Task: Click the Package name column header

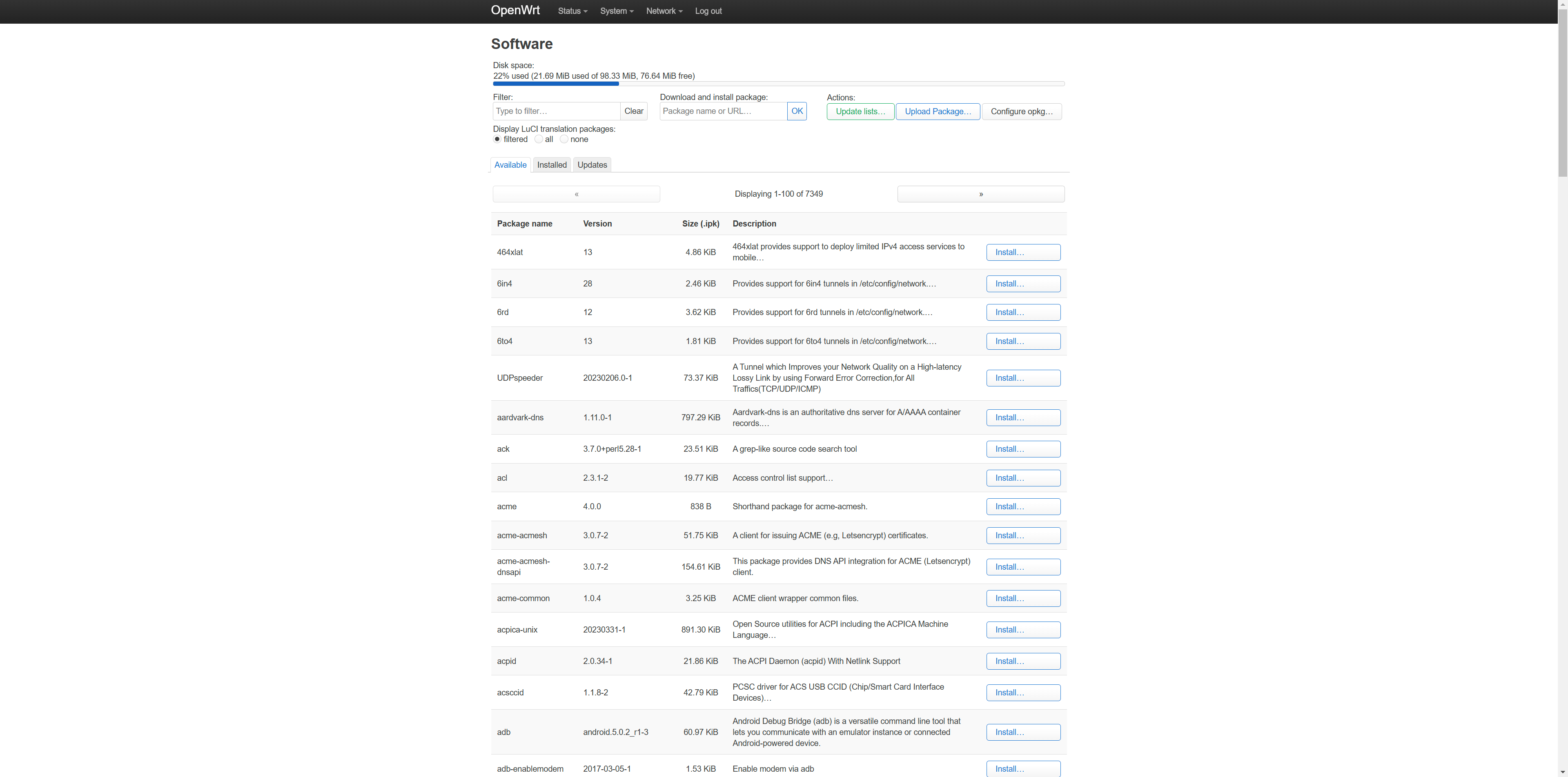Action: tap(524, 224)
